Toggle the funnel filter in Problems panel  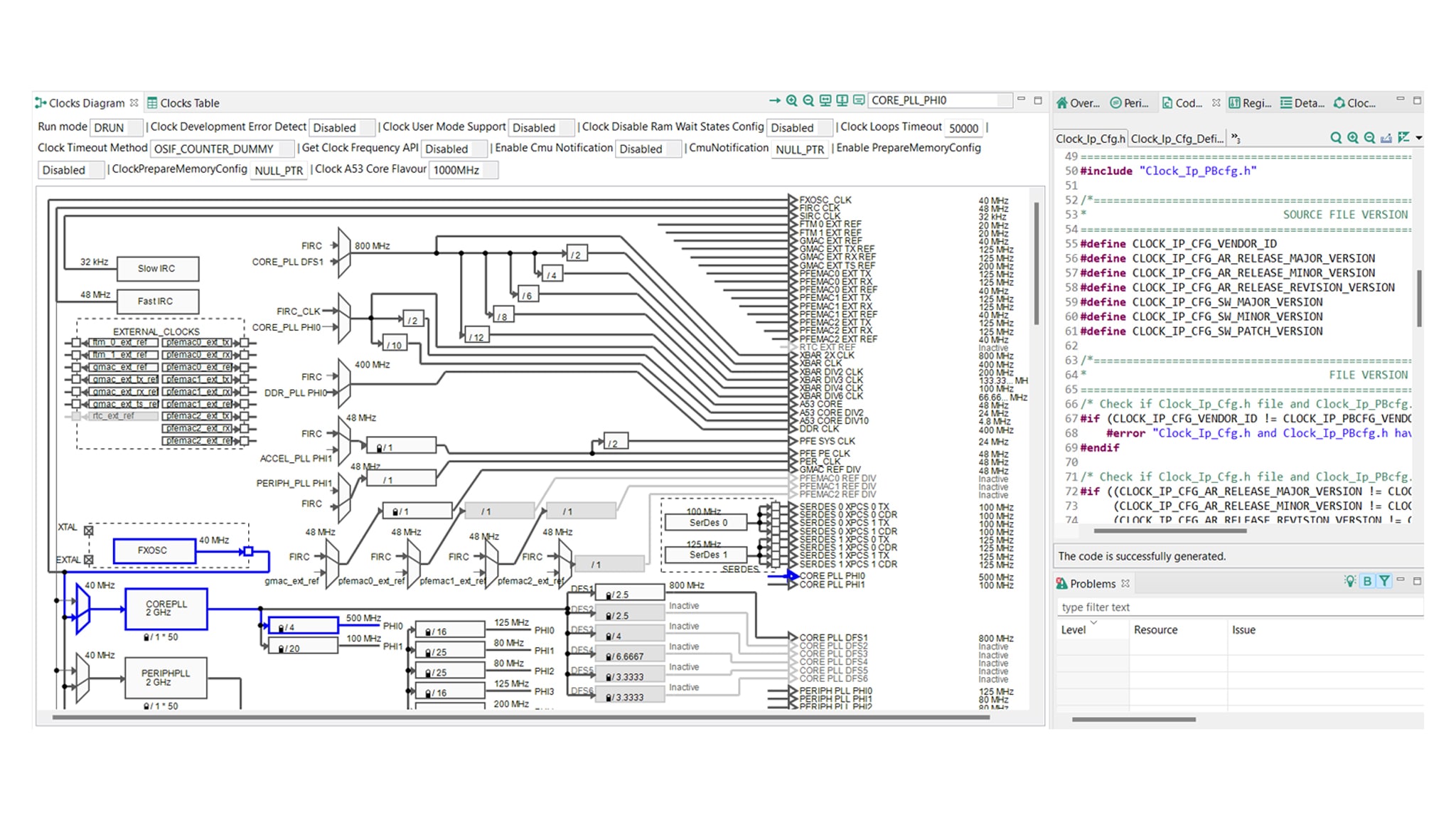pyautogui.click(x=1384, y=581)
